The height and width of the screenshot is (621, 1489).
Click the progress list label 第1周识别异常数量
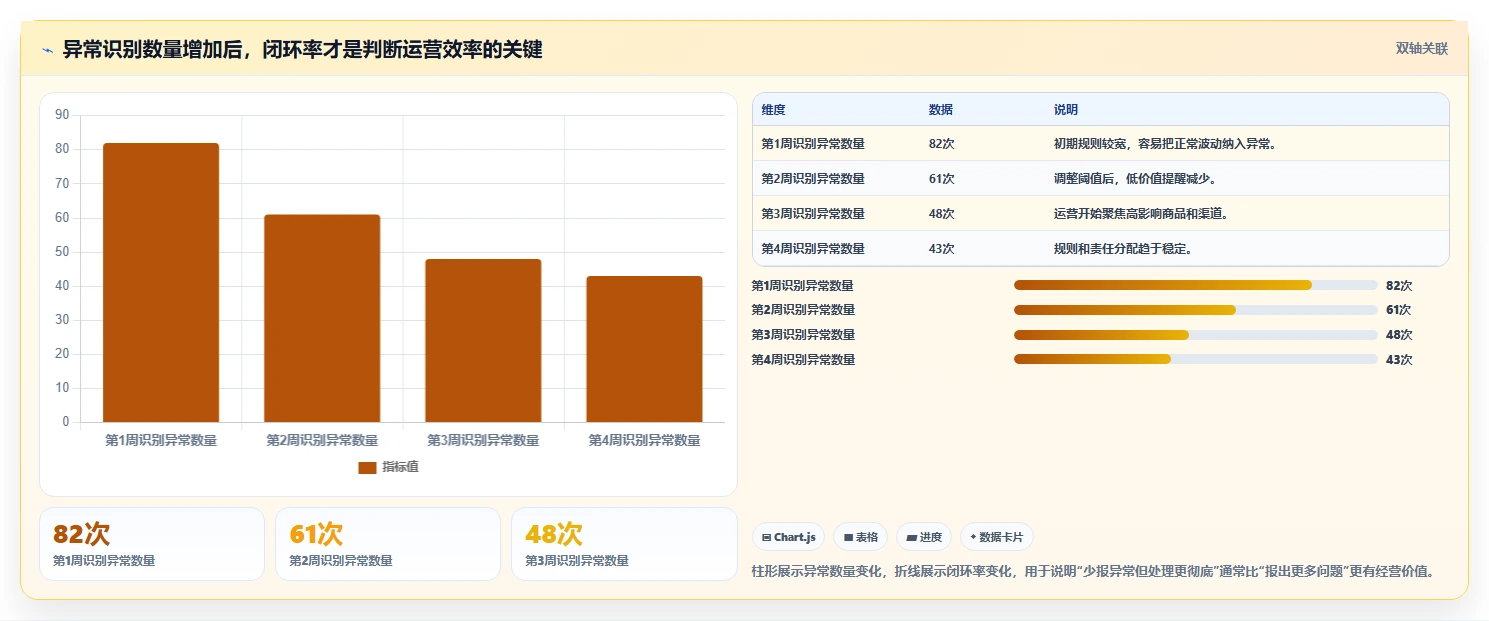click(803, 285)
